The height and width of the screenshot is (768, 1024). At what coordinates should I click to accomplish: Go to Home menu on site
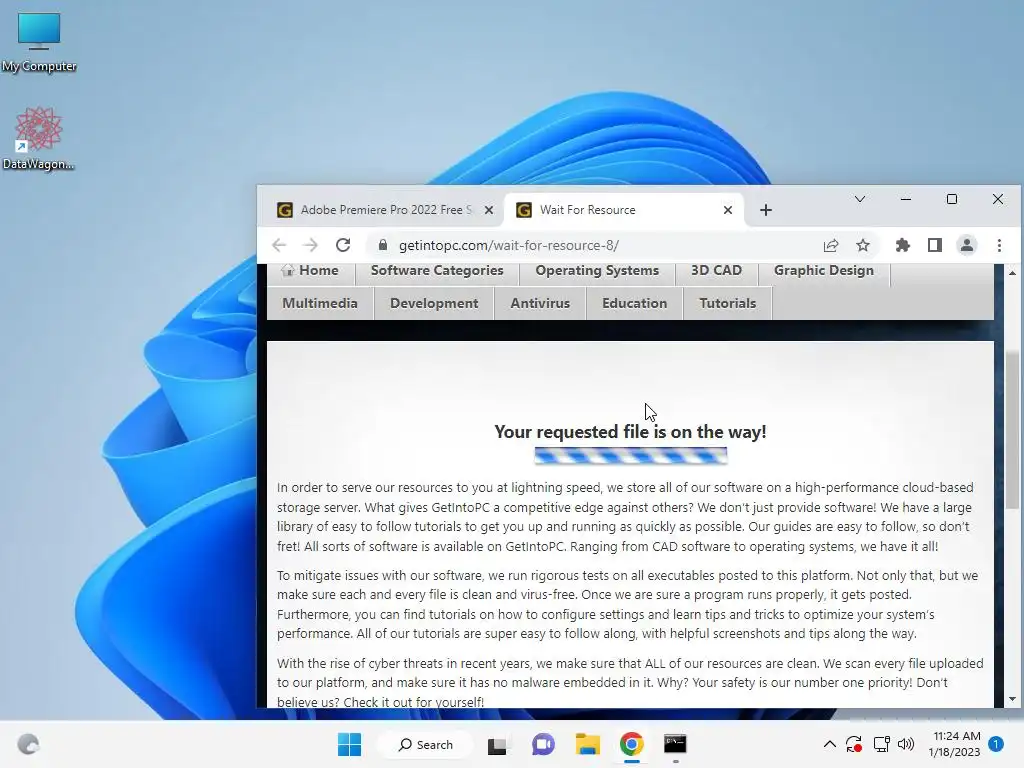click(x=311, y=271)
